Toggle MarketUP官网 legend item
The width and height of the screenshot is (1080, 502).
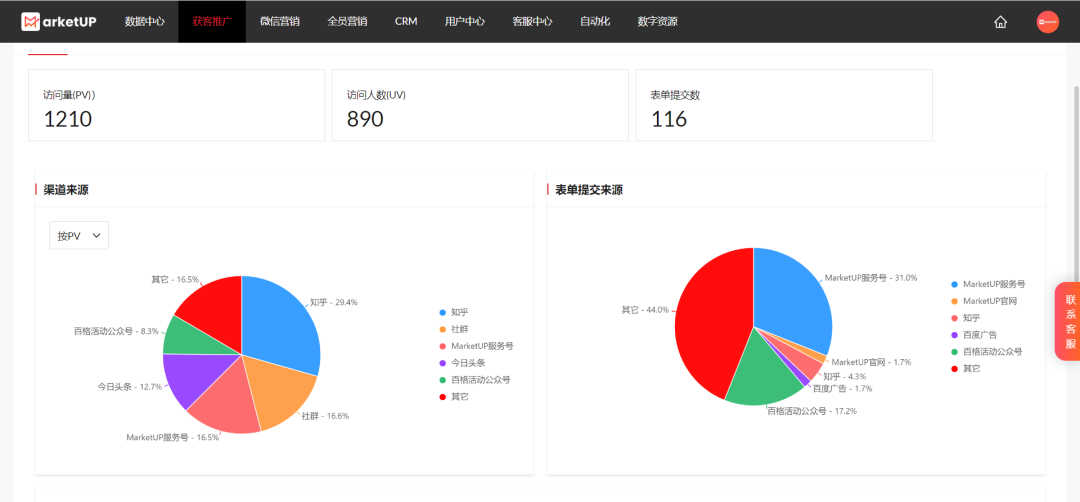(x=984, y=301)
